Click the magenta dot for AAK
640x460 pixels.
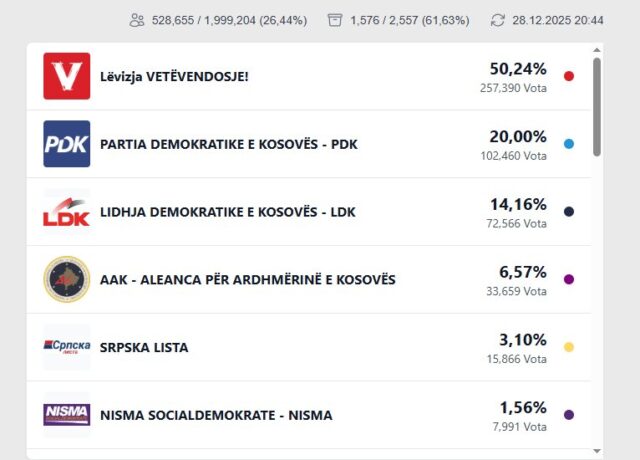[569, 279]
